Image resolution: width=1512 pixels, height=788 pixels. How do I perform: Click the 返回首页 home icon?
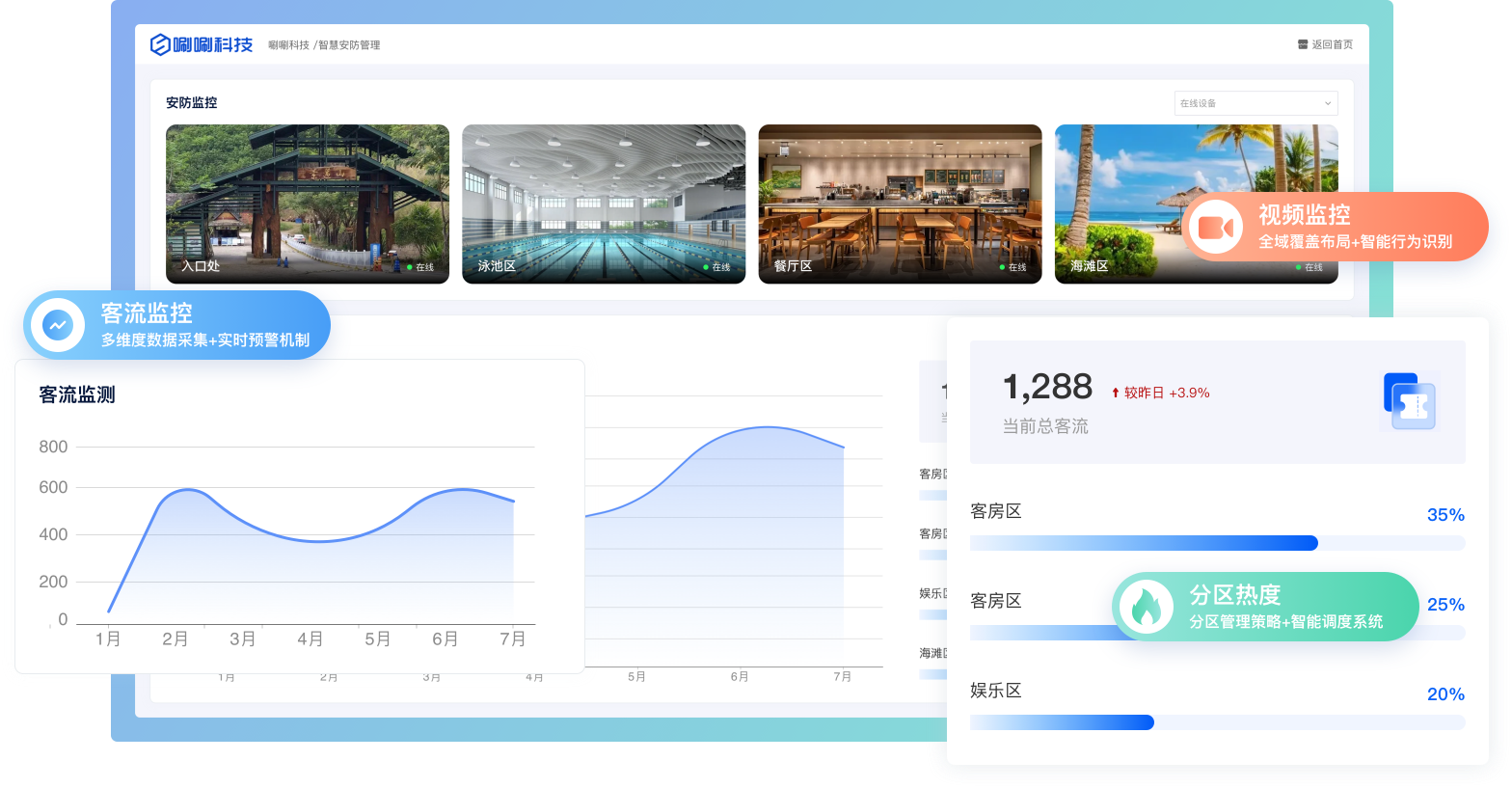click(1303, 44)
